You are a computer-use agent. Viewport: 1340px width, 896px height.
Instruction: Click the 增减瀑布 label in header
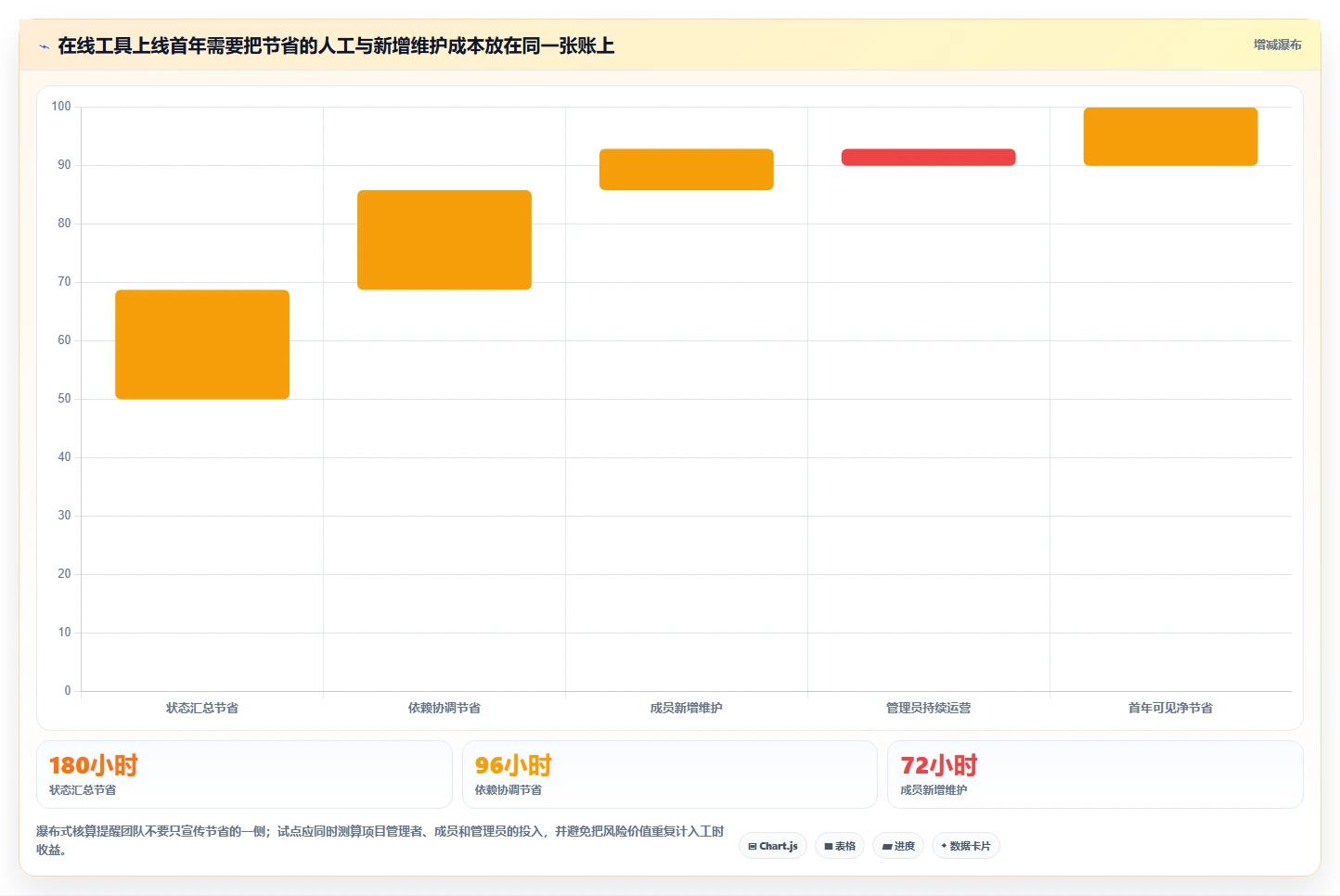1277,45
